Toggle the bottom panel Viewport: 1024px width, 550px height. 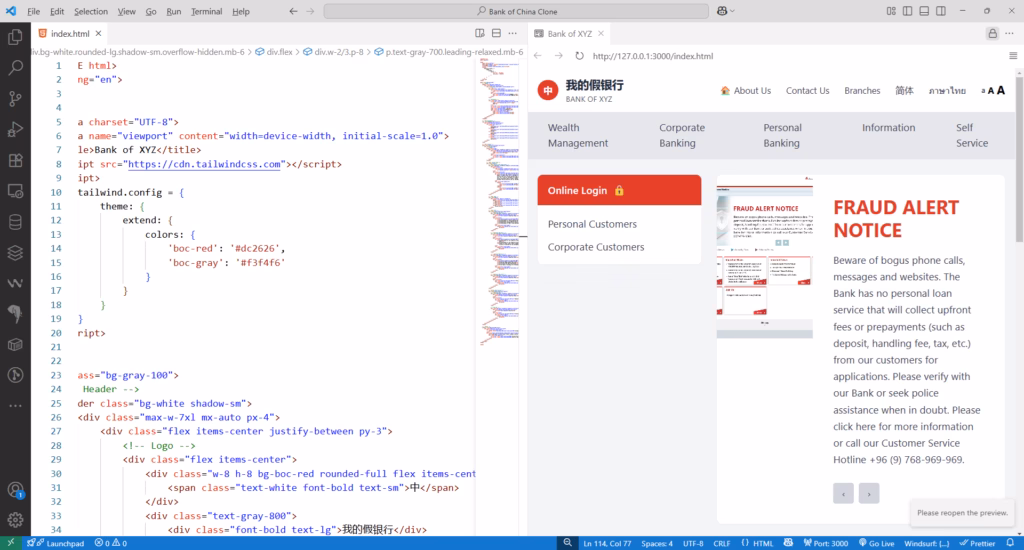click(924, 11)
